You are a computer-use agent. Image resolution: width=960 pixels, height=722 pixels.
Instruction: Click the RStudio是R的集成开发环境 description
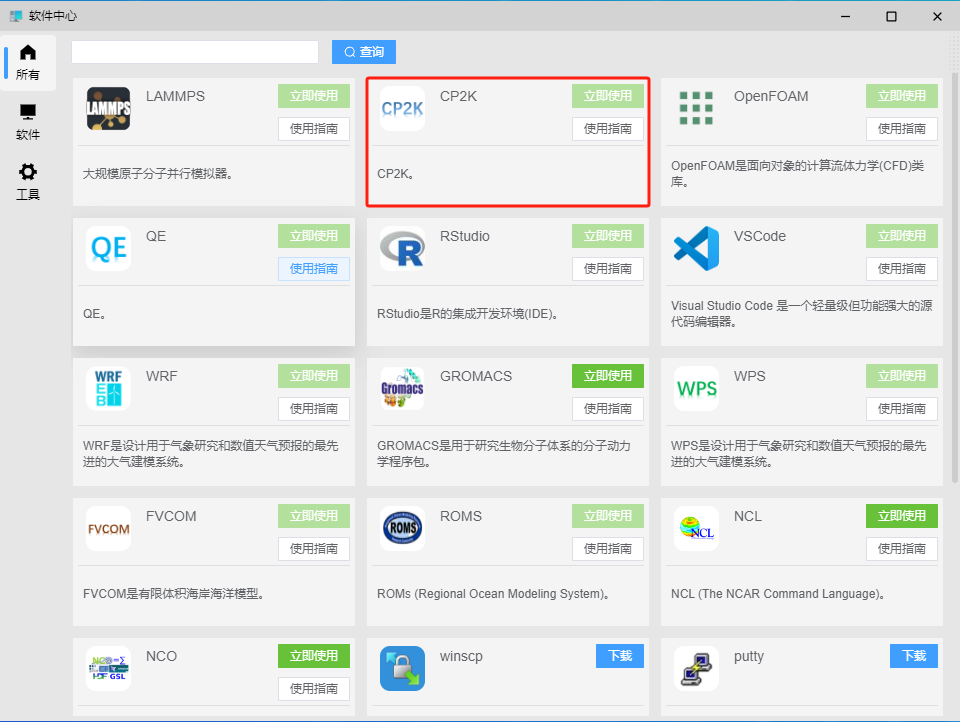click(x=468, y=314)
